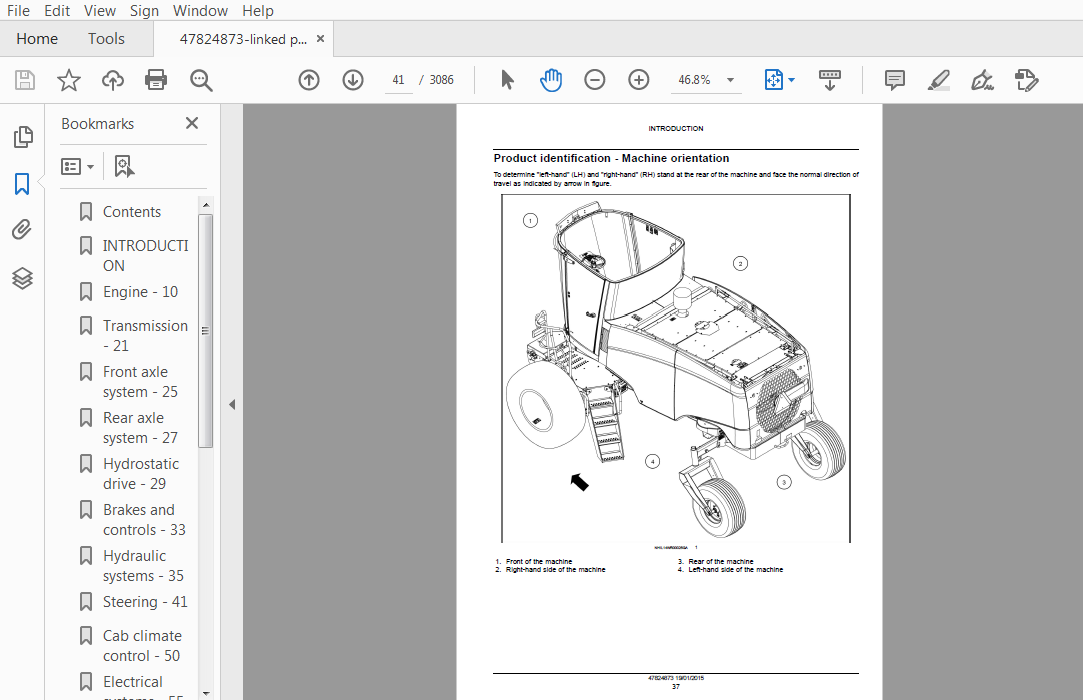This screenshot has height=700, width=1083.
Task: Click the Bookmarks panel scrollbar thumb
Action: [205, 331]
